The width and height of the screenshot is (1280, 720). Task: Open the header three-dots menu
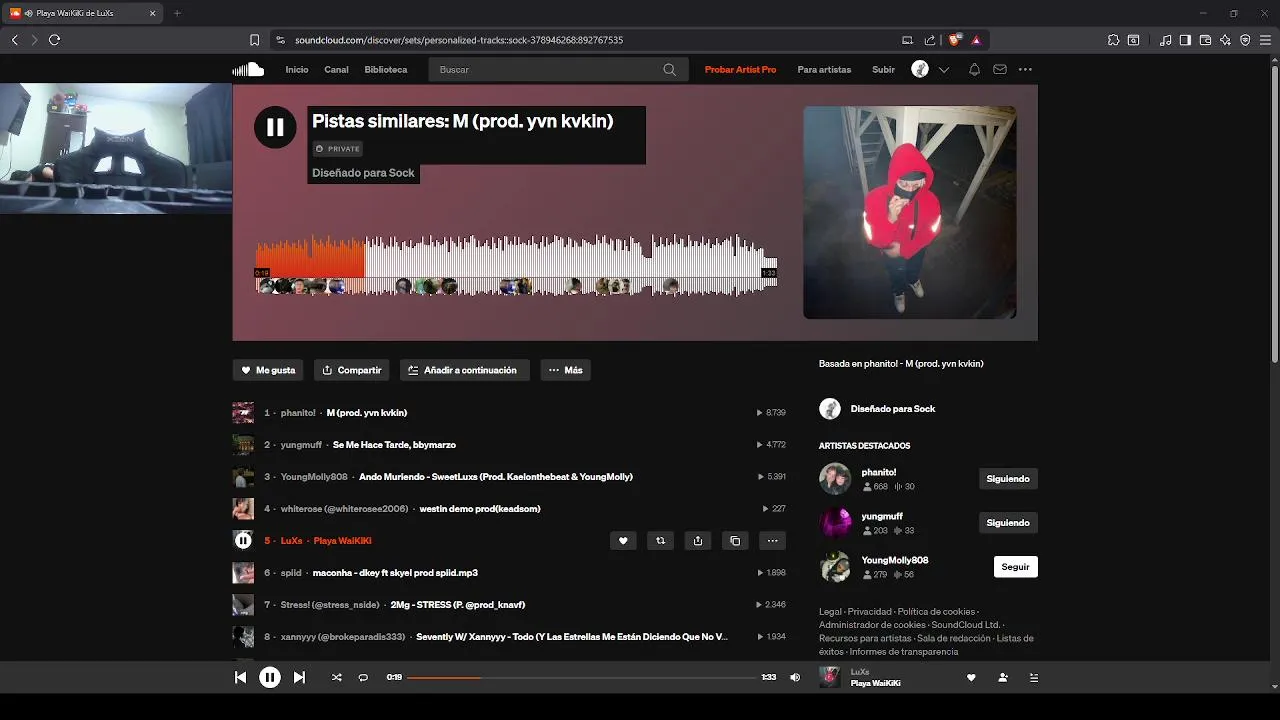(x=1025, y=70)
